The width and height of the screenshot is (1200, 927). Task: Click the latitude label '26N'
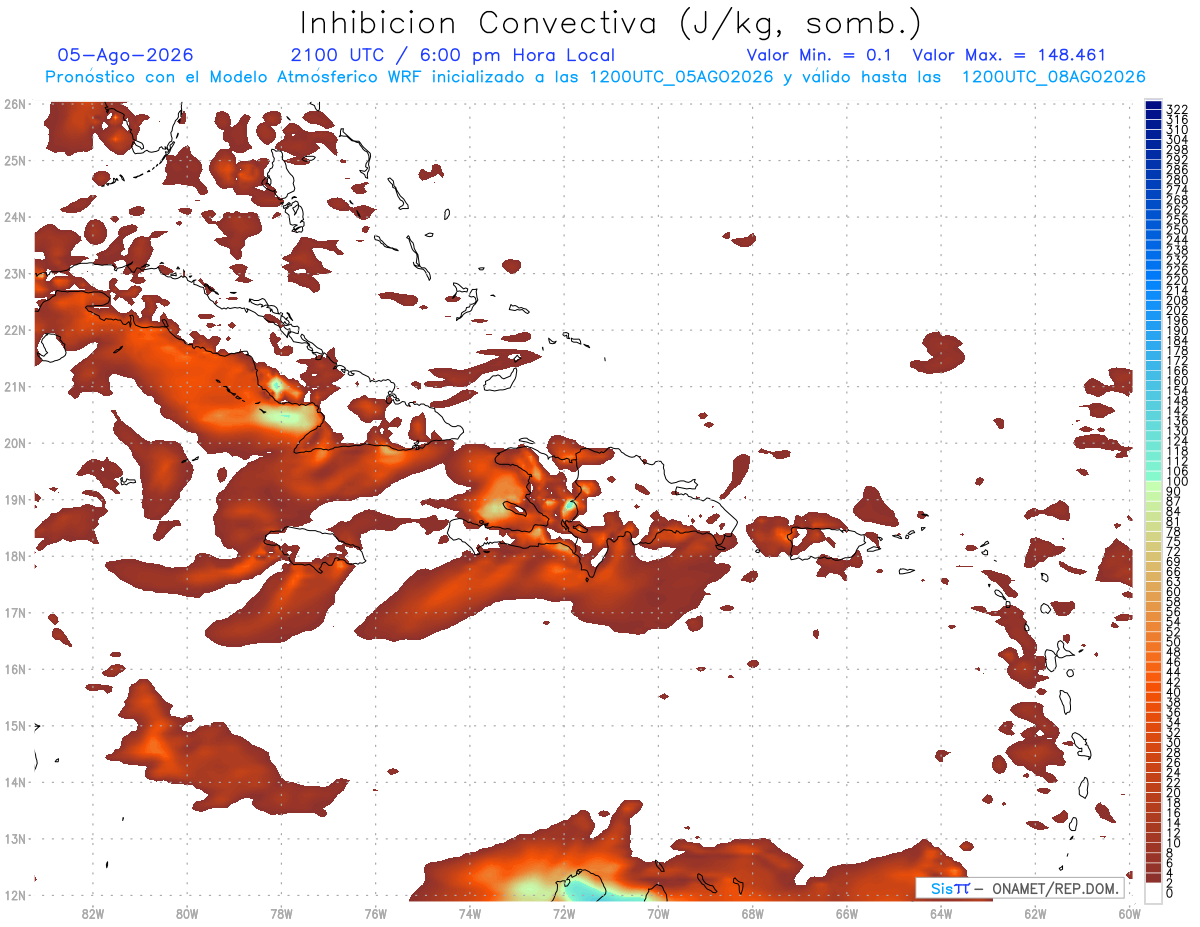(x=15, y=104)
